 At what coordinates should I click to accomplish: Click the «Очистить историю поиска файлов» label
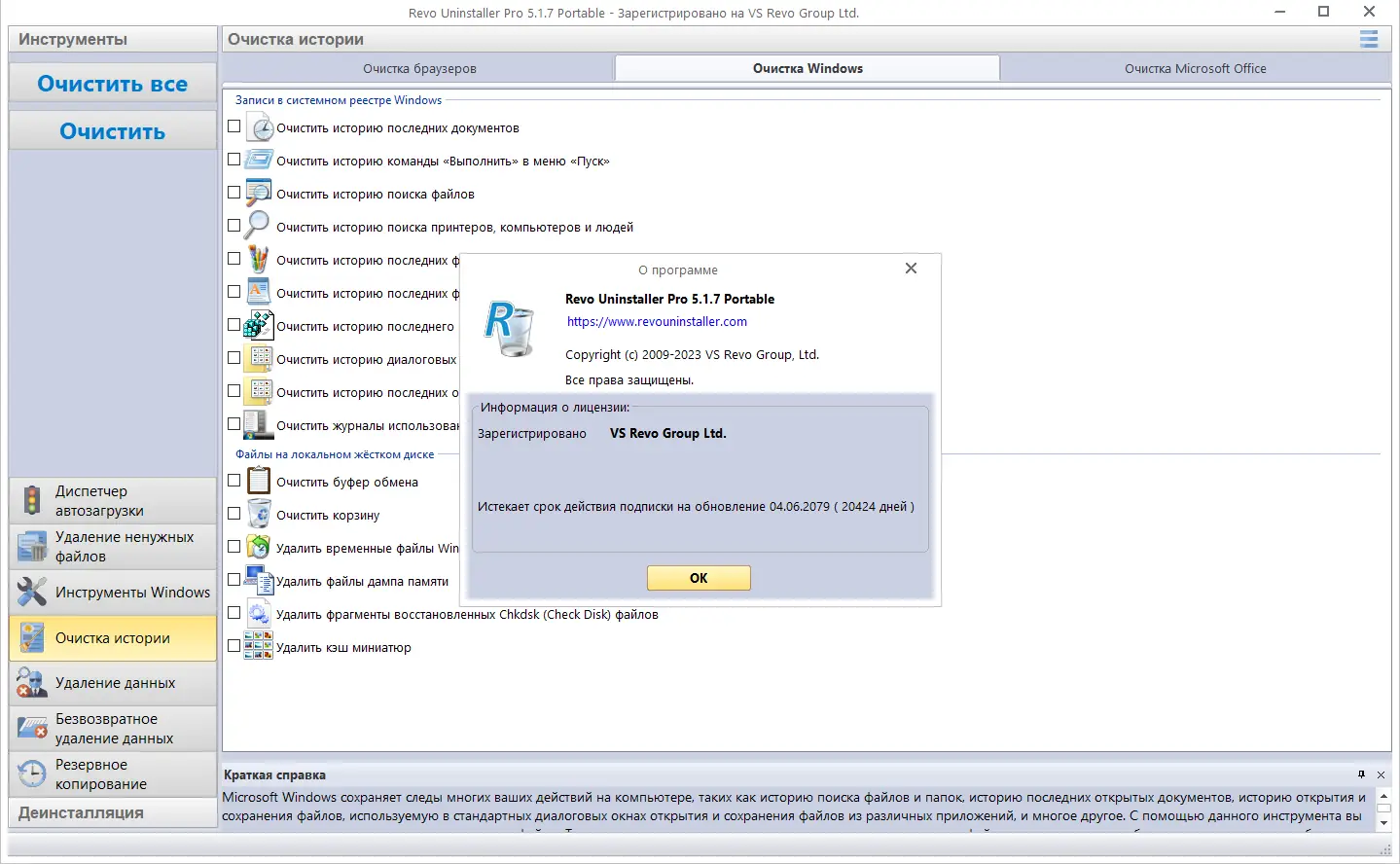coord(376,195)
